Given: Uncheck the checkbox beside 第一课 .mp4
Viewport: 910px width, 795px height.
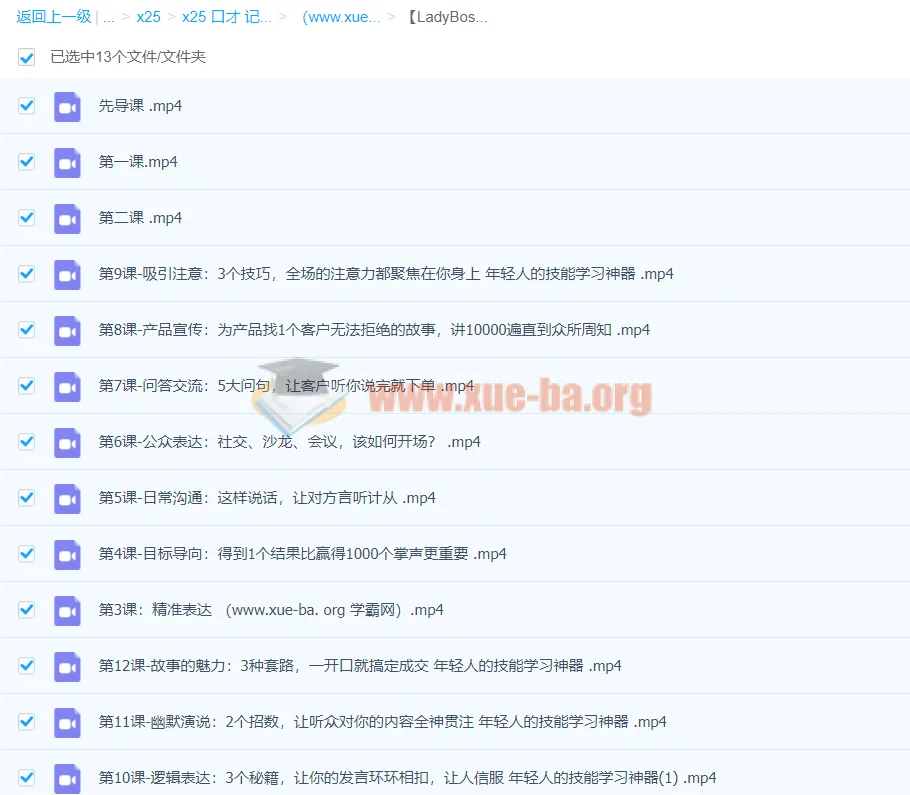Looking at the screenshot, I should [26, 162].
